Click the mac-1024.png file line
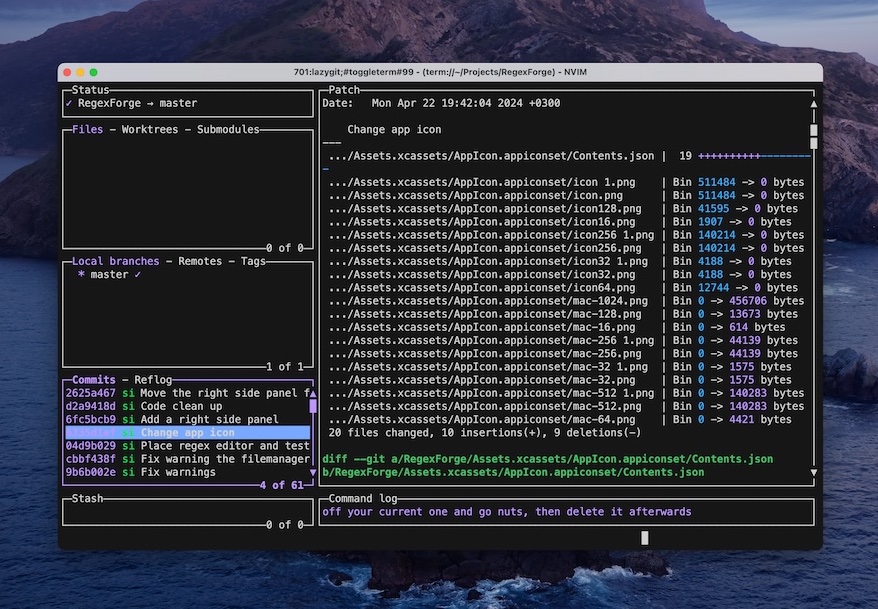878x609 pixels. pyautogui.click(x=567, y=301)
